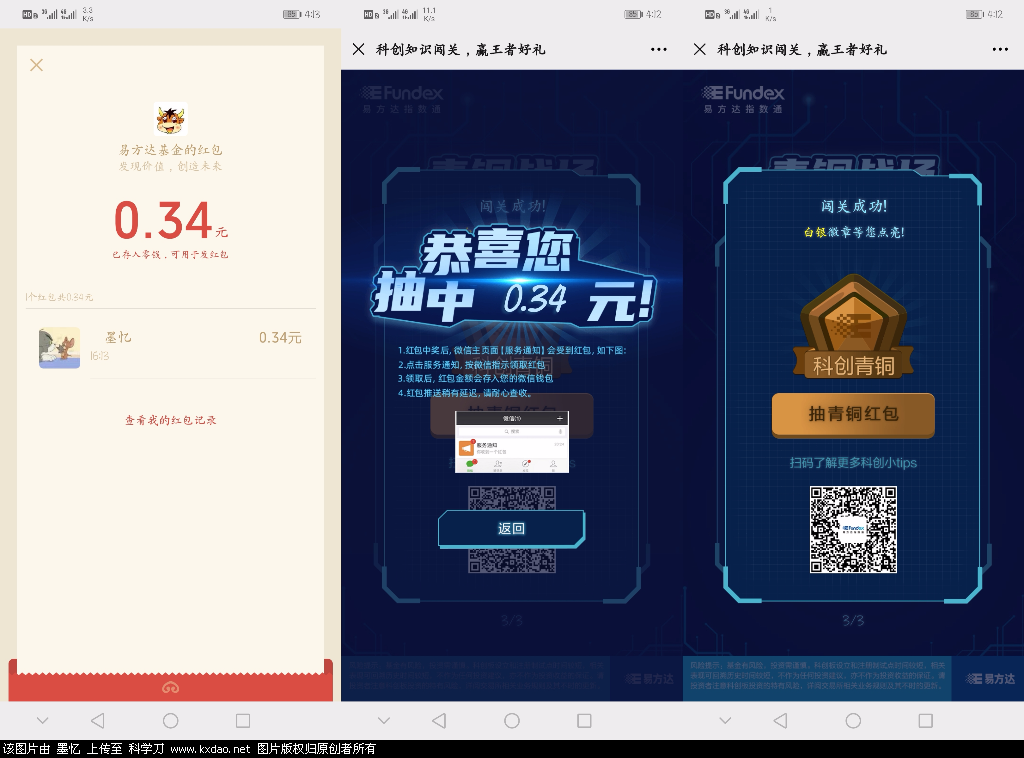Tap the 易方达 logo at bottom right of right phone
The width and height of the screenshot is (1024, 758).
991,679
